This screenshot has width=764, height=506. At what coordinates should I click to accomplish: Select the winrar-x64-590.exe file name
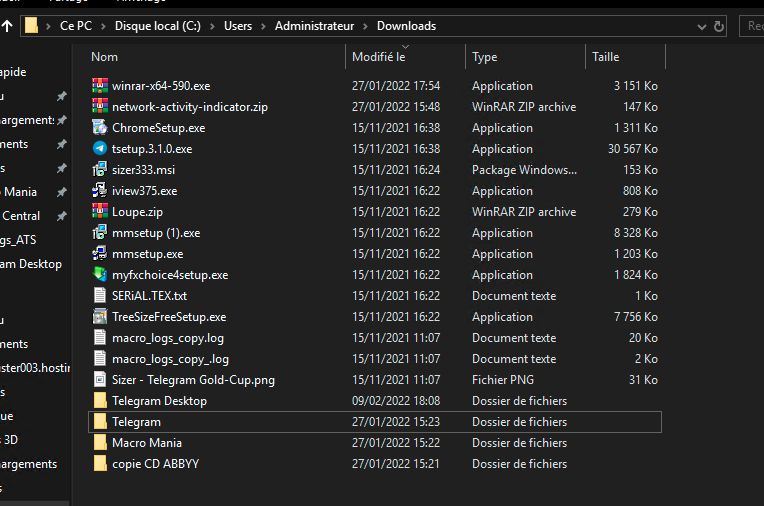tap(161, 86)
